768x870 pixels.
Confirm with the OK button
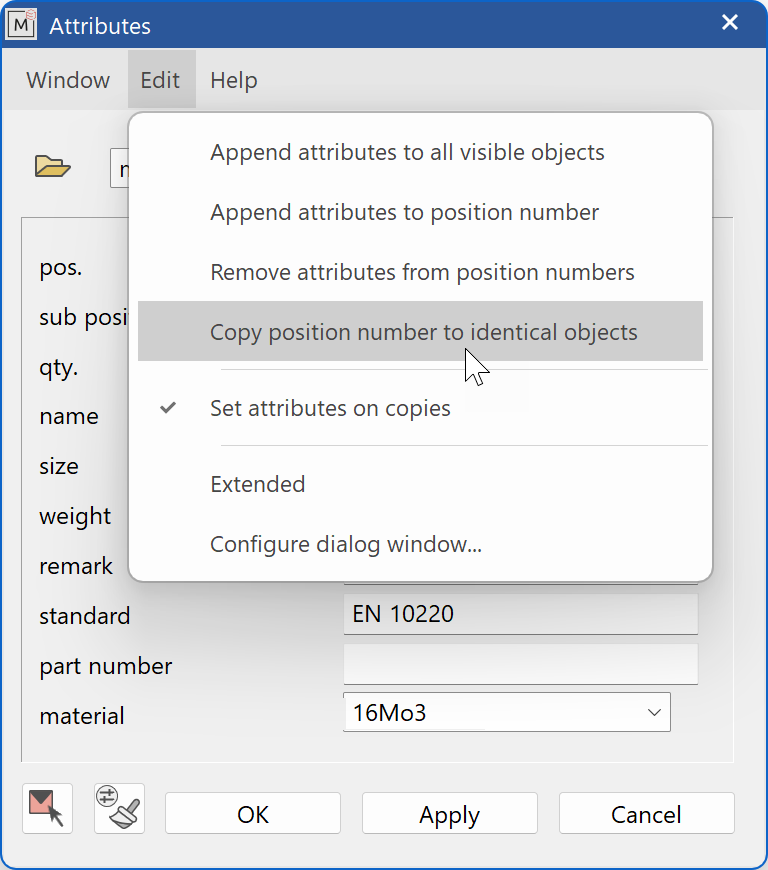point(252,813)
